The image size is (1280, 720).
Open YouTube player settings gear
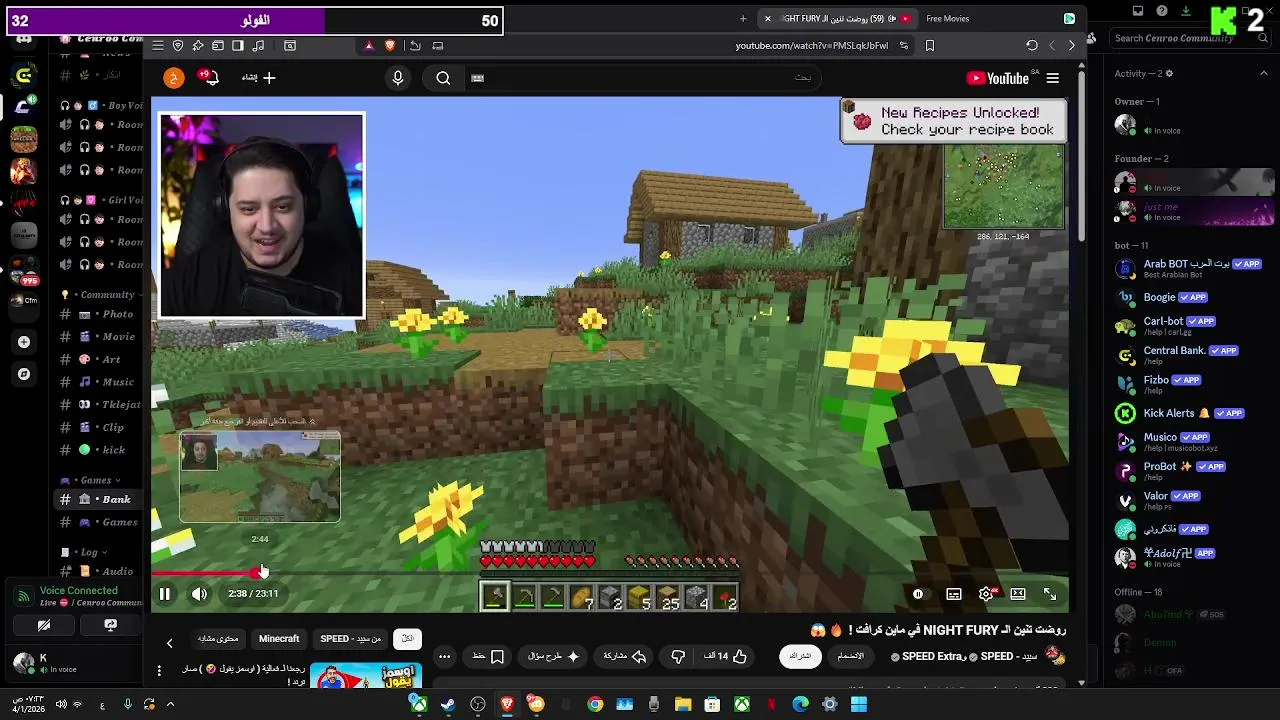986,594
